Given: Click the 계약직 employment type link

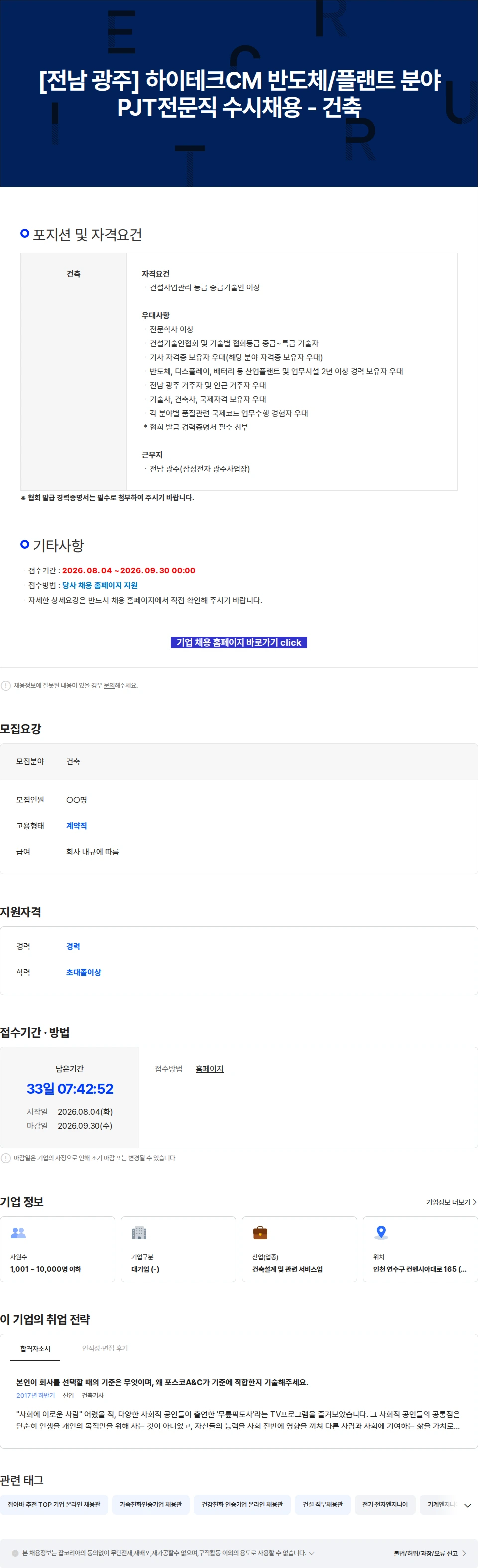Looking at the screenshot, I should [x=77, y=826].
